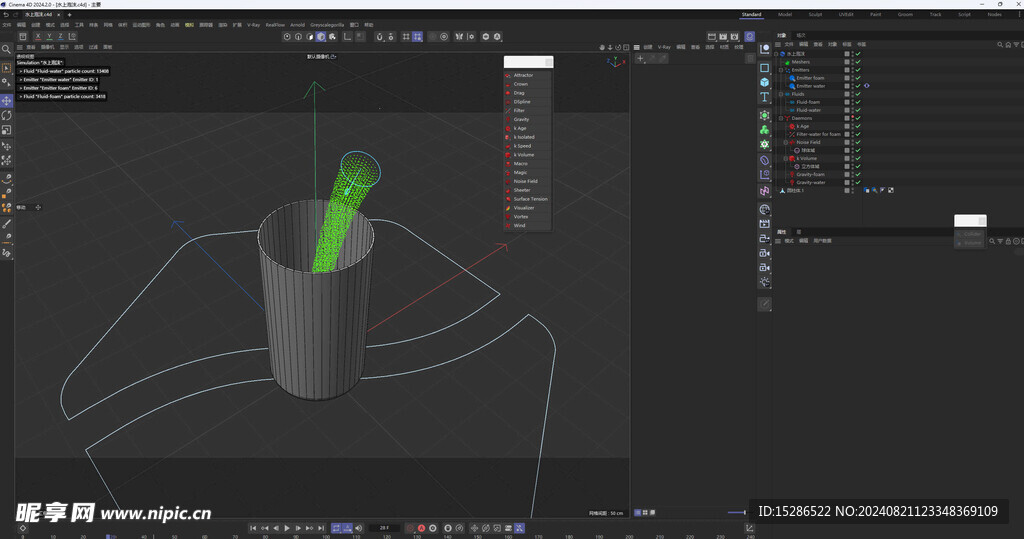Collapse the Emitters group
Screen dimensions: 1024x539
click(x=781, y=70)
